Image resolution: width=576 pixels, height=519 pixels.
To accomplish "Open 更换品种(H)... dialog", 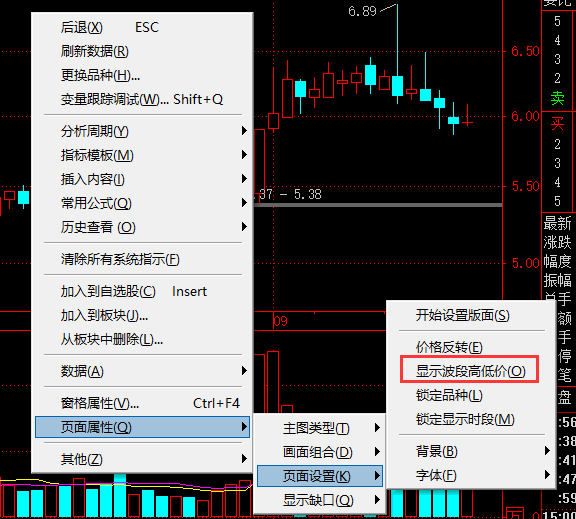I will click(x=143, y=75).
